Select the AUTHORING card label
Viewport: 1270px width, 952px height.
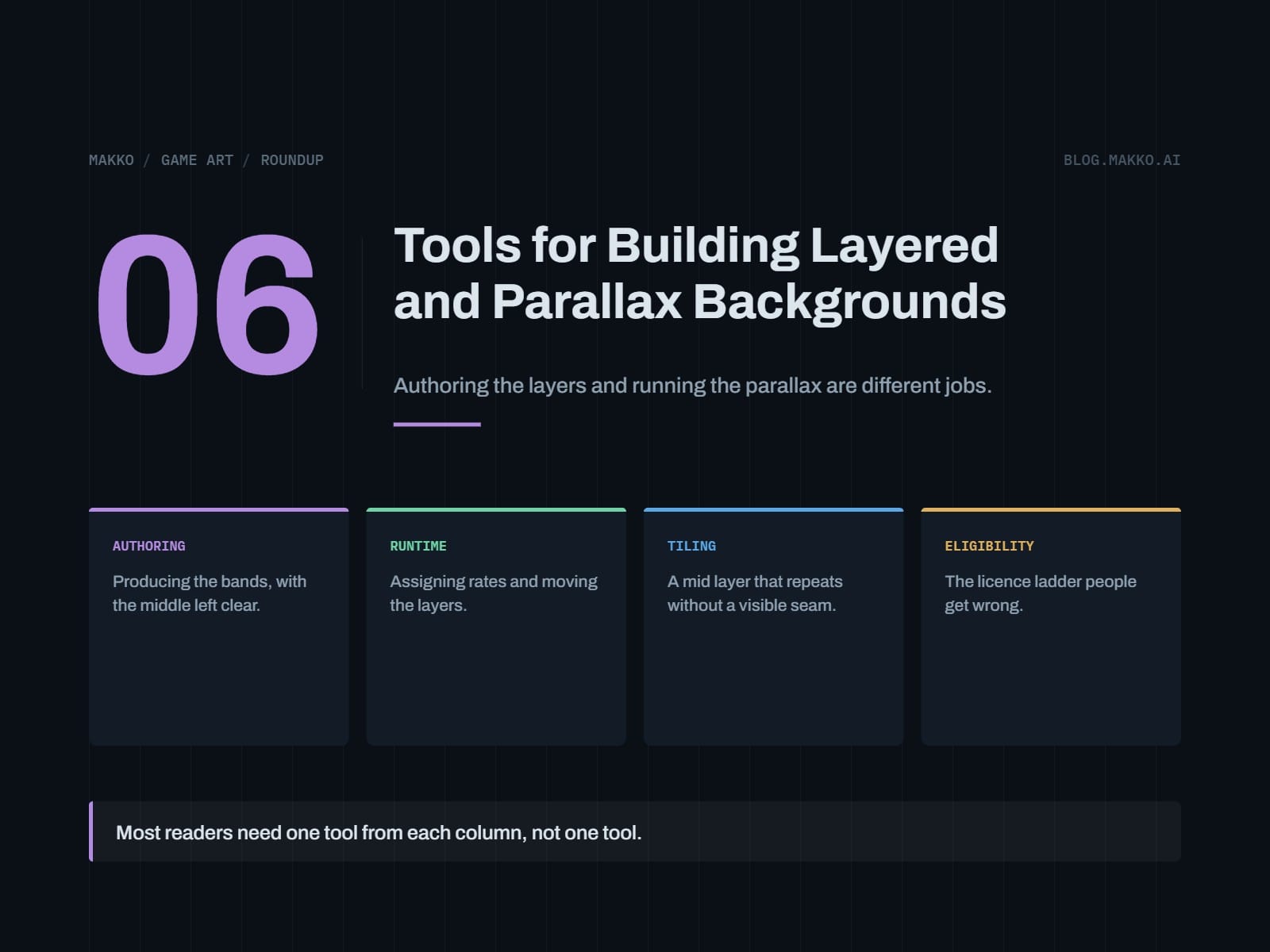(x=149, y=546)
